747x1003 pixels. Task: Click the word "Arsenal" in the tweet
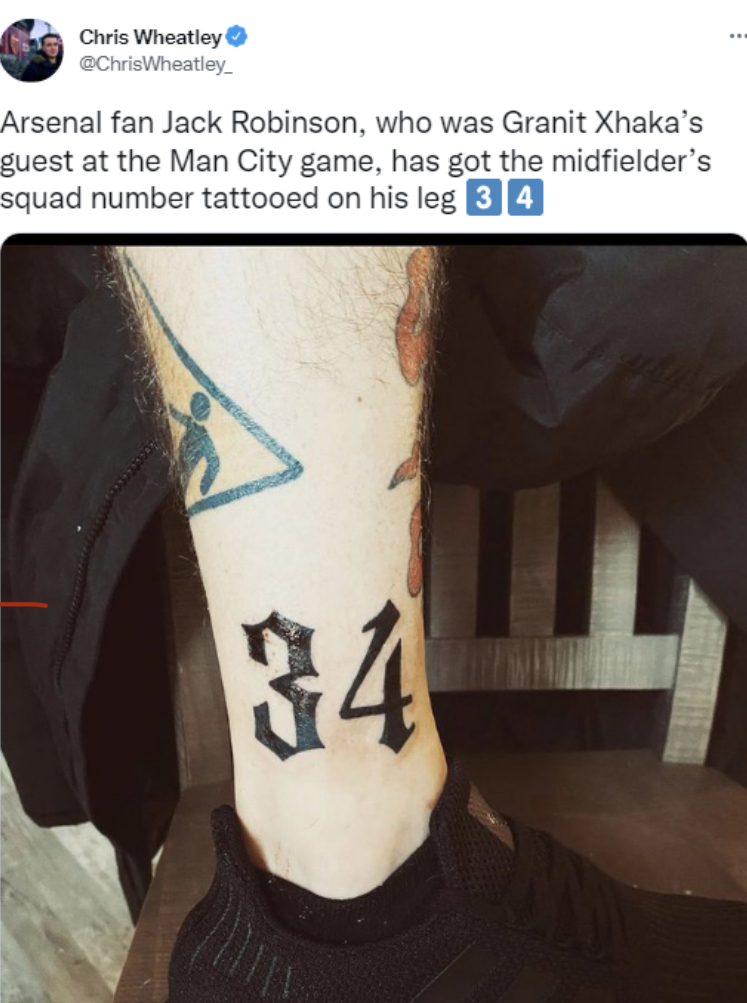point(51,122)
